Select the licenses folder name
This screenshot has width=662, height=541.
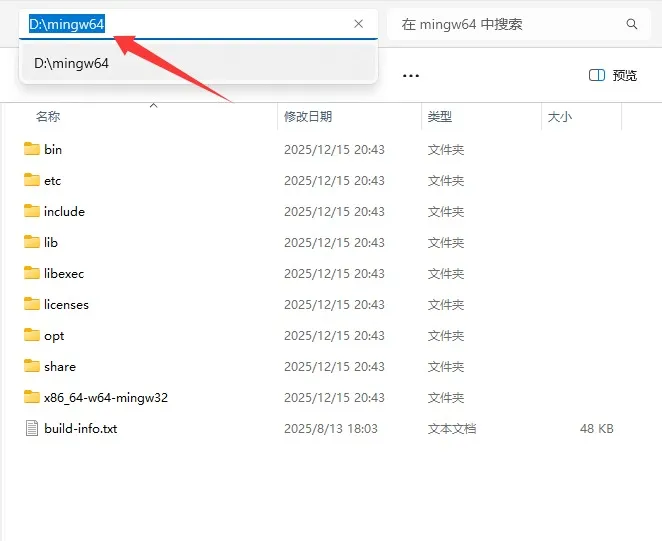point(66,304)
